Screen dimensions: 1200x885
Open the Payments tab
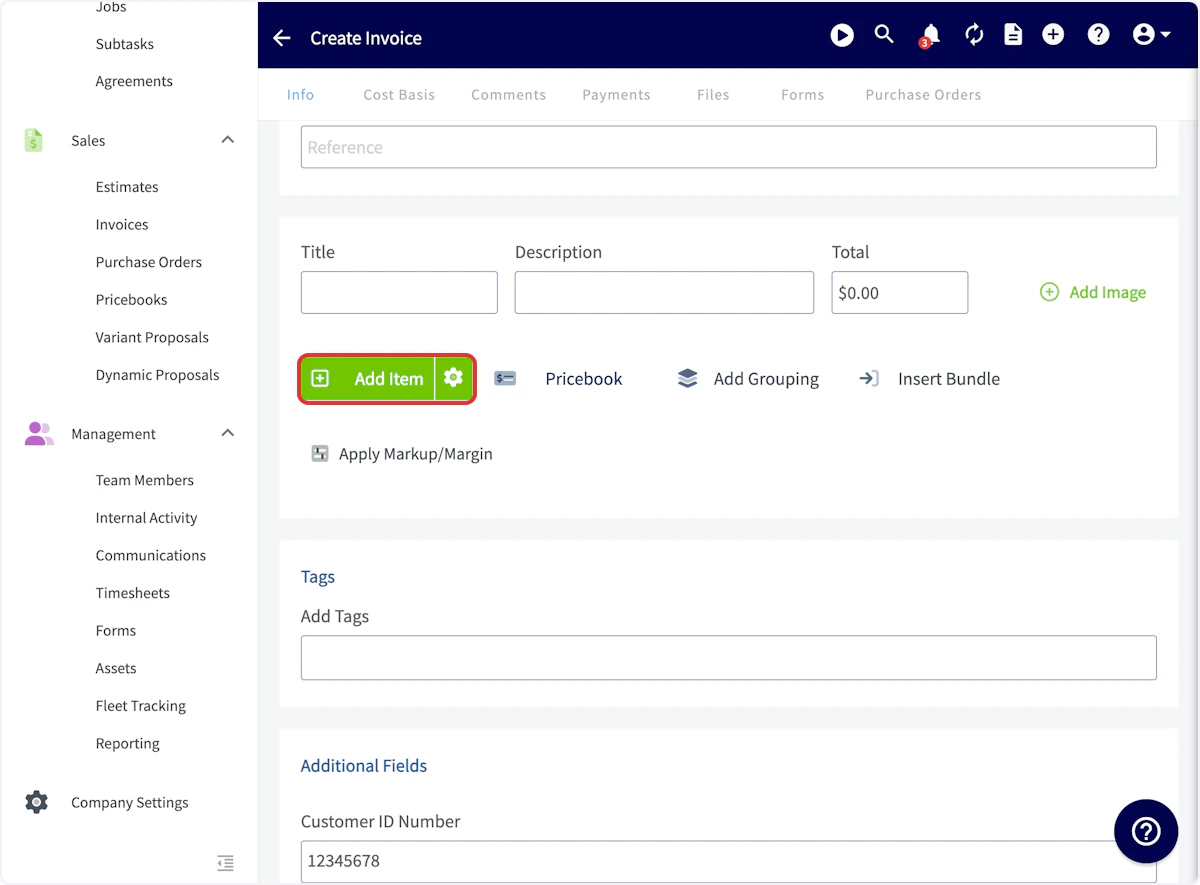616,95
